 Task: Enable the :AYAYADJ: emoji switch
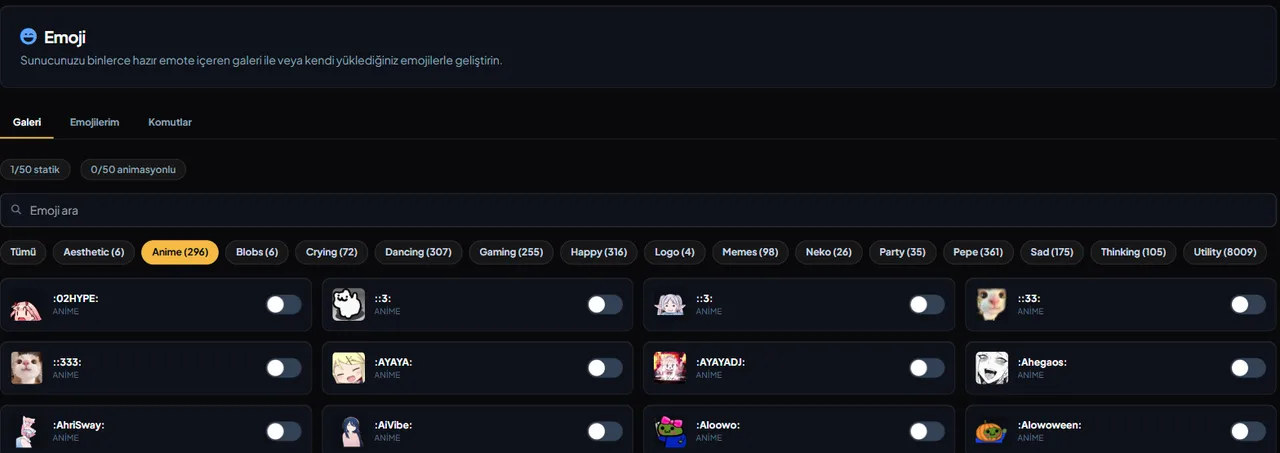pos(927,368)
